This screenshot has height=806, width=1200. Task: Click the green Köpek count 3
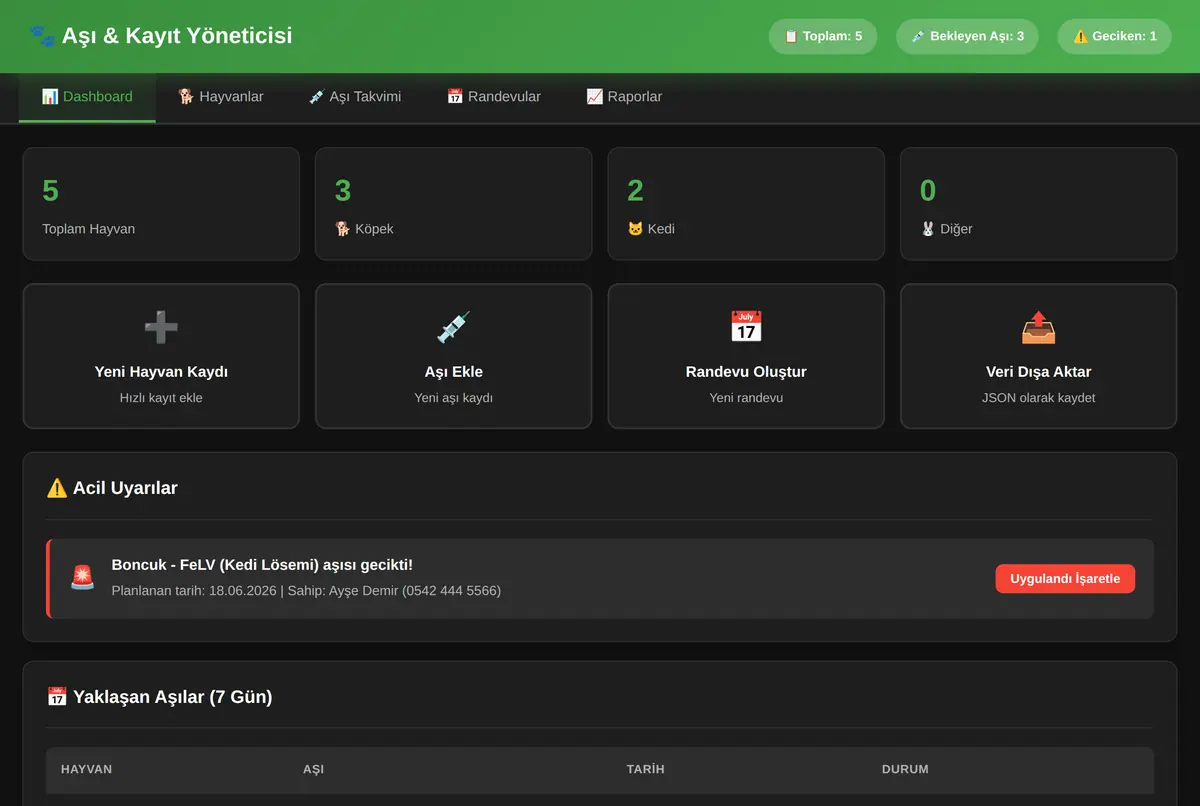(x=343, y=190)
